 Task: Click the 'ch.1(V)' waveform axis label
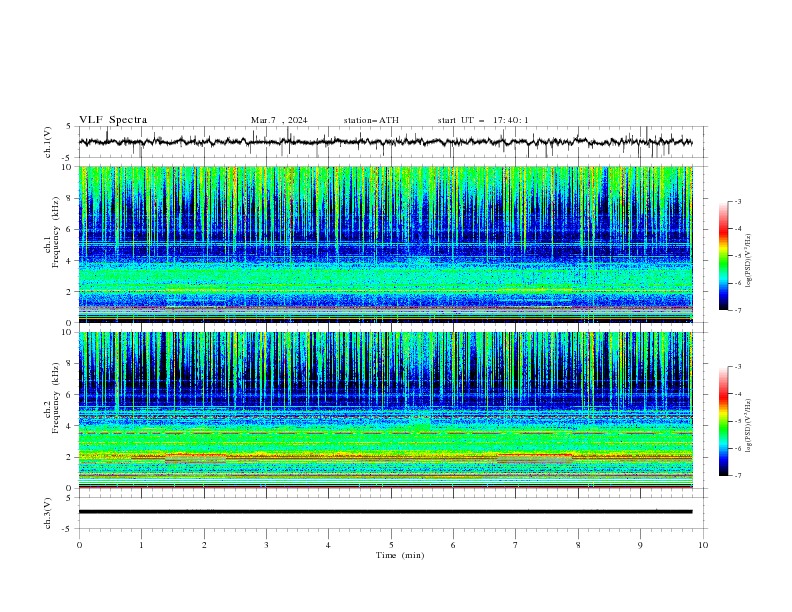[48, 142]
